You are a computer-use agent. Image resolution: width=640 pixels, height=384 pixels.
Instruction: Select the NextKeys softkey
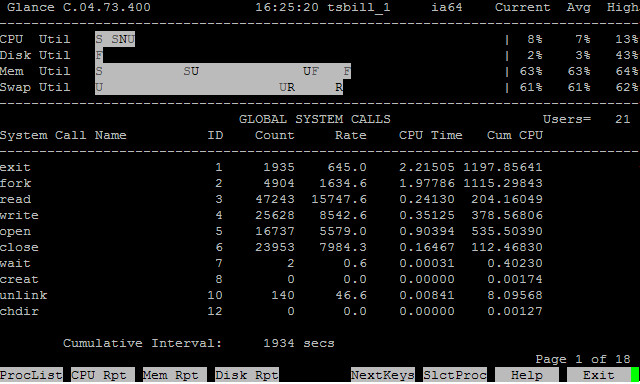(383, 375)
